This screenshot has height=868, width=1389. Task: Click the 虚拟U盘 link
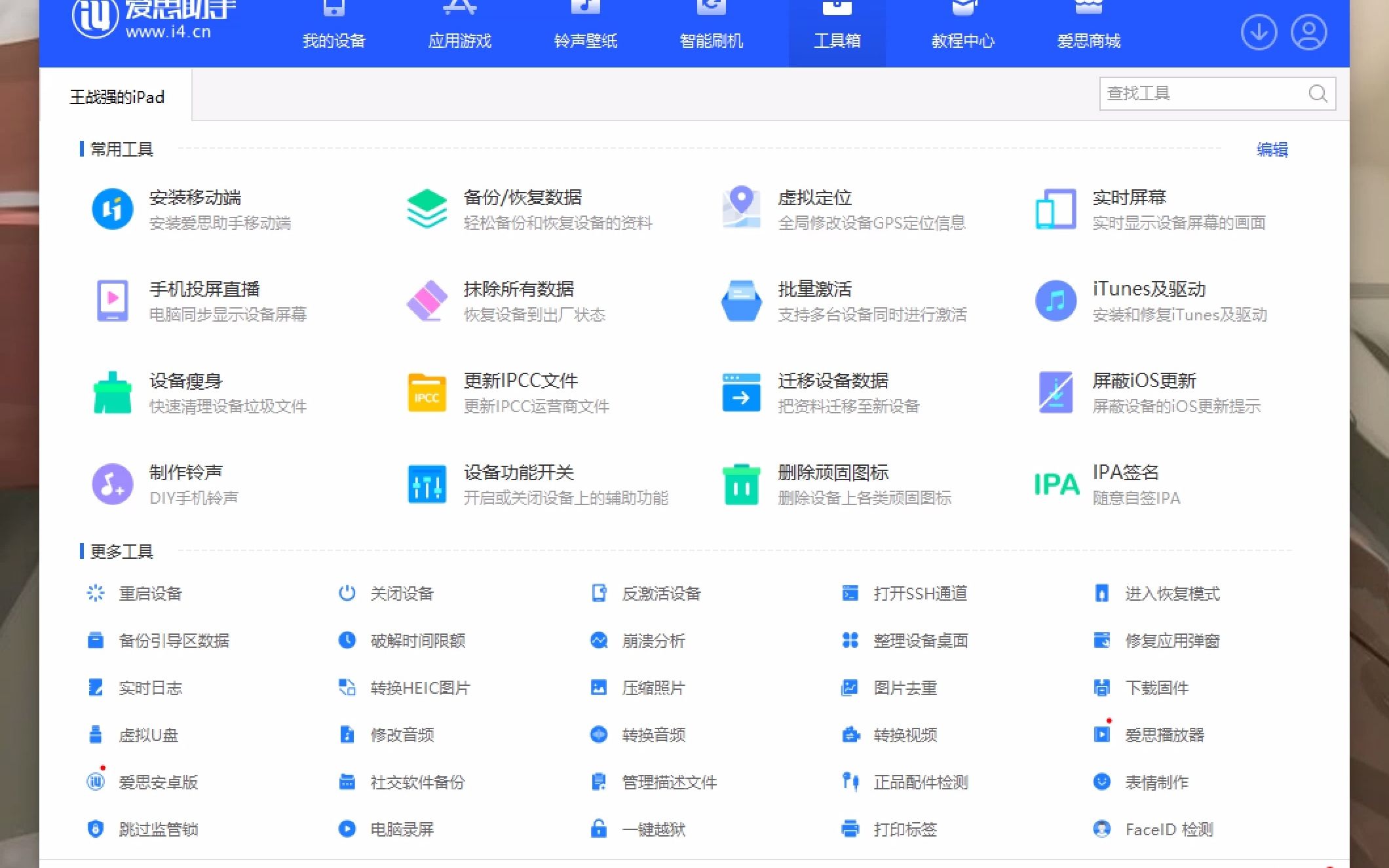click(x=148, y=734)
